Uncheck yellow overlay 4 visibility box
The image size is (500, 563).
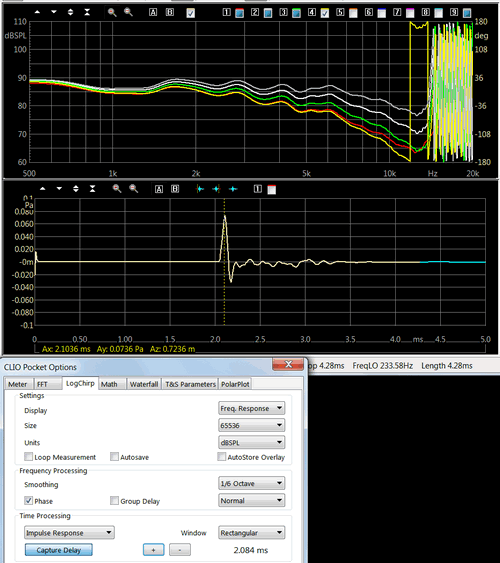click(x=324, y=13)
